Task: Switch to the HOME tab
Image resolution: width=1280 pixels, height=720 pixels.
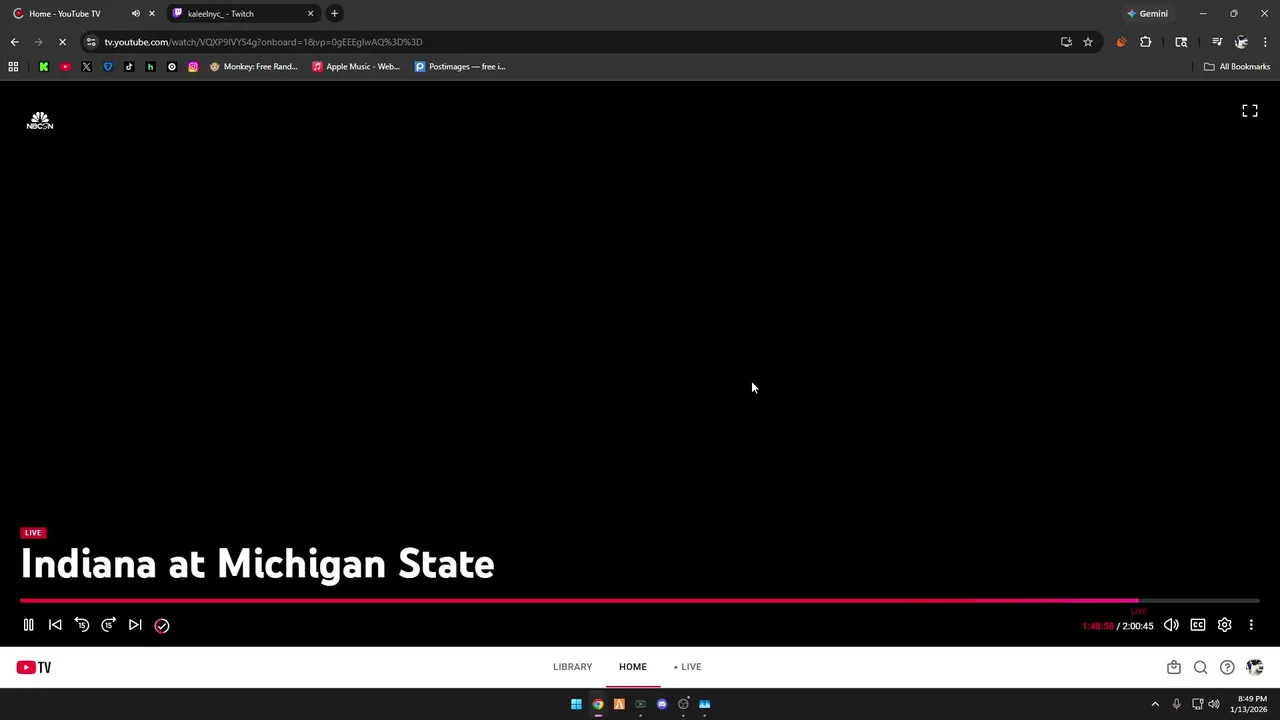Action: coord(632,667)
